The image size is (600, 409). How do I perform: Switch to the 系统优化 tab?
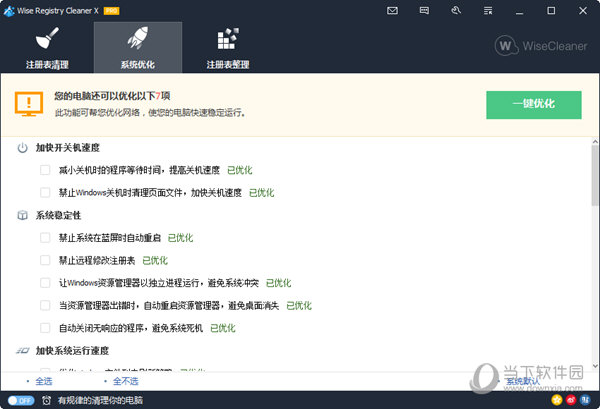(x=138, y=47)
